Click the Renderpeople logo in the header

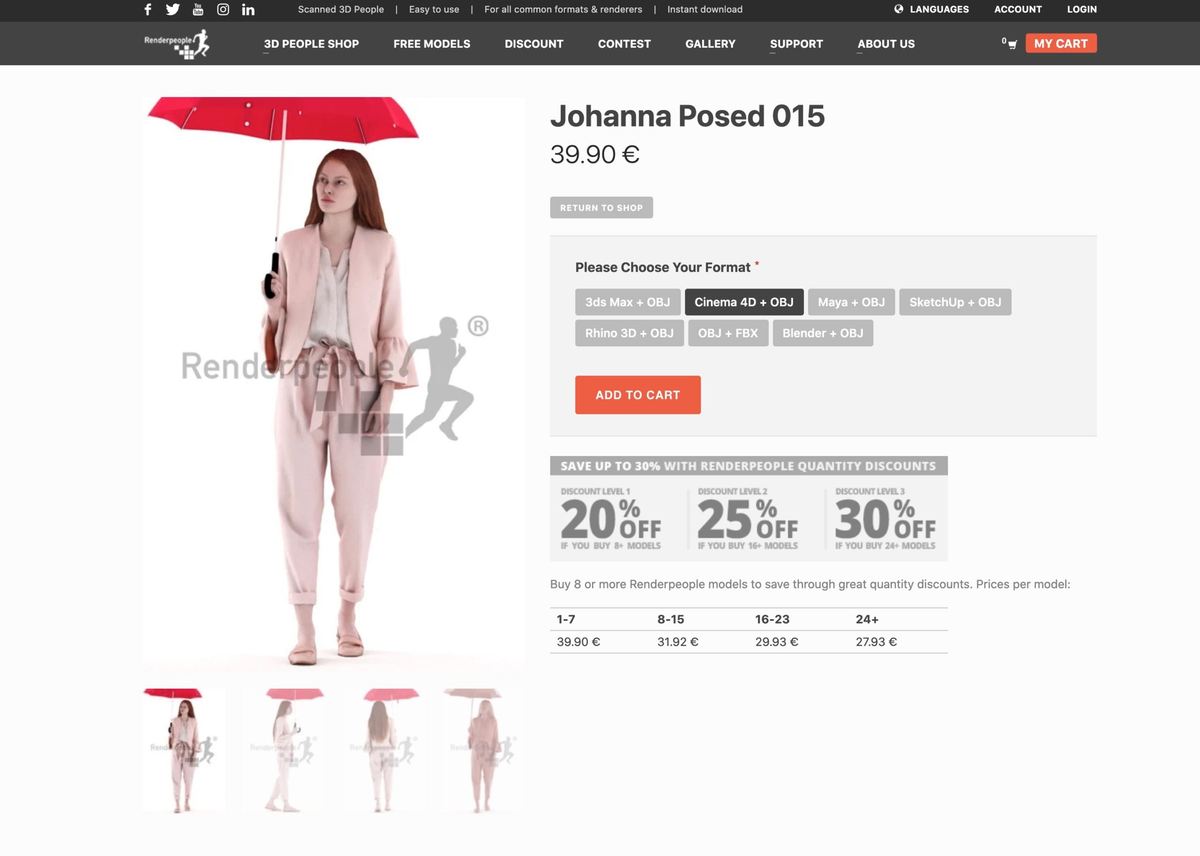tap(177, 43)
